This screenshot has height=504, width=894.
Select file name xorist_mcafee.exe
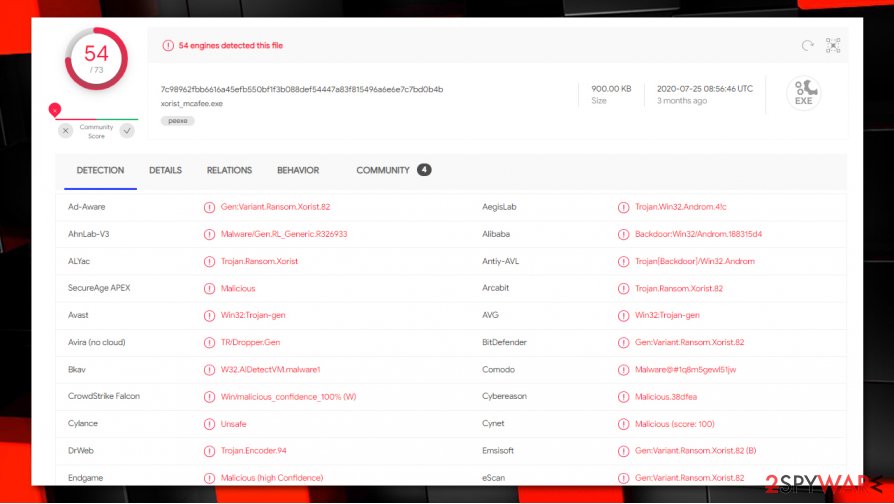192,104
